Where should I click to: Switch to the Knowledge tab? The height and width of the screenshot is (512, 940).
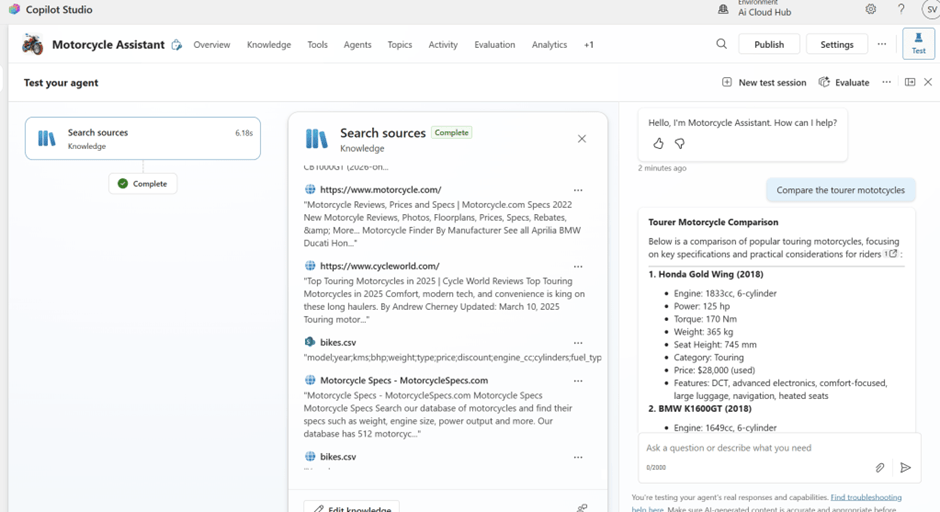click(269, 45)
